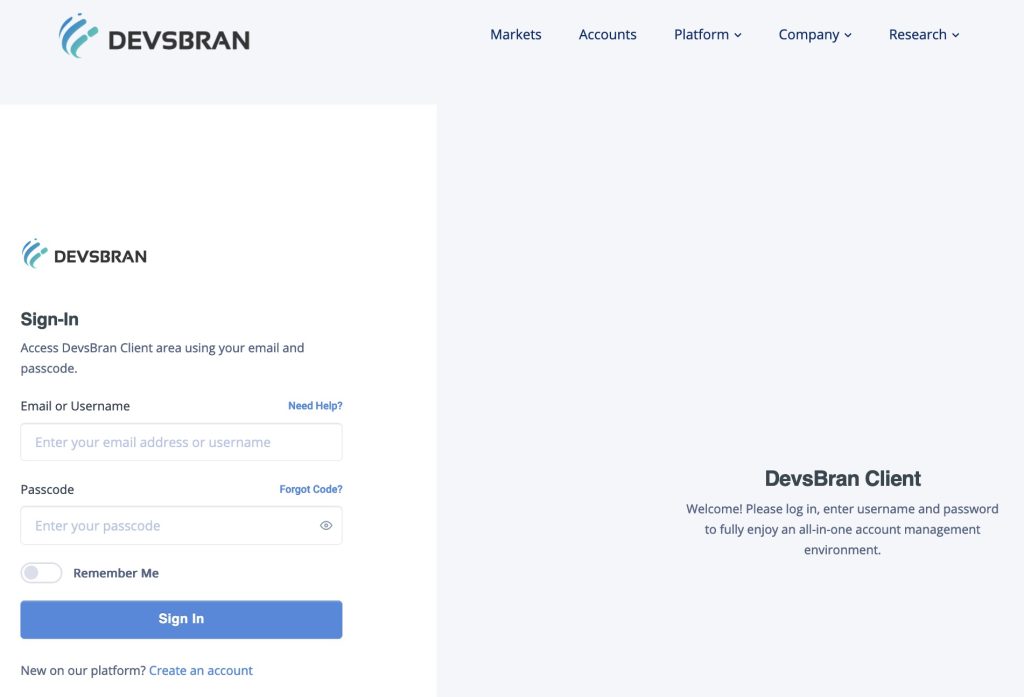Open the Accounts menu item
This screenshot has width=1024, height=697.
607,35
